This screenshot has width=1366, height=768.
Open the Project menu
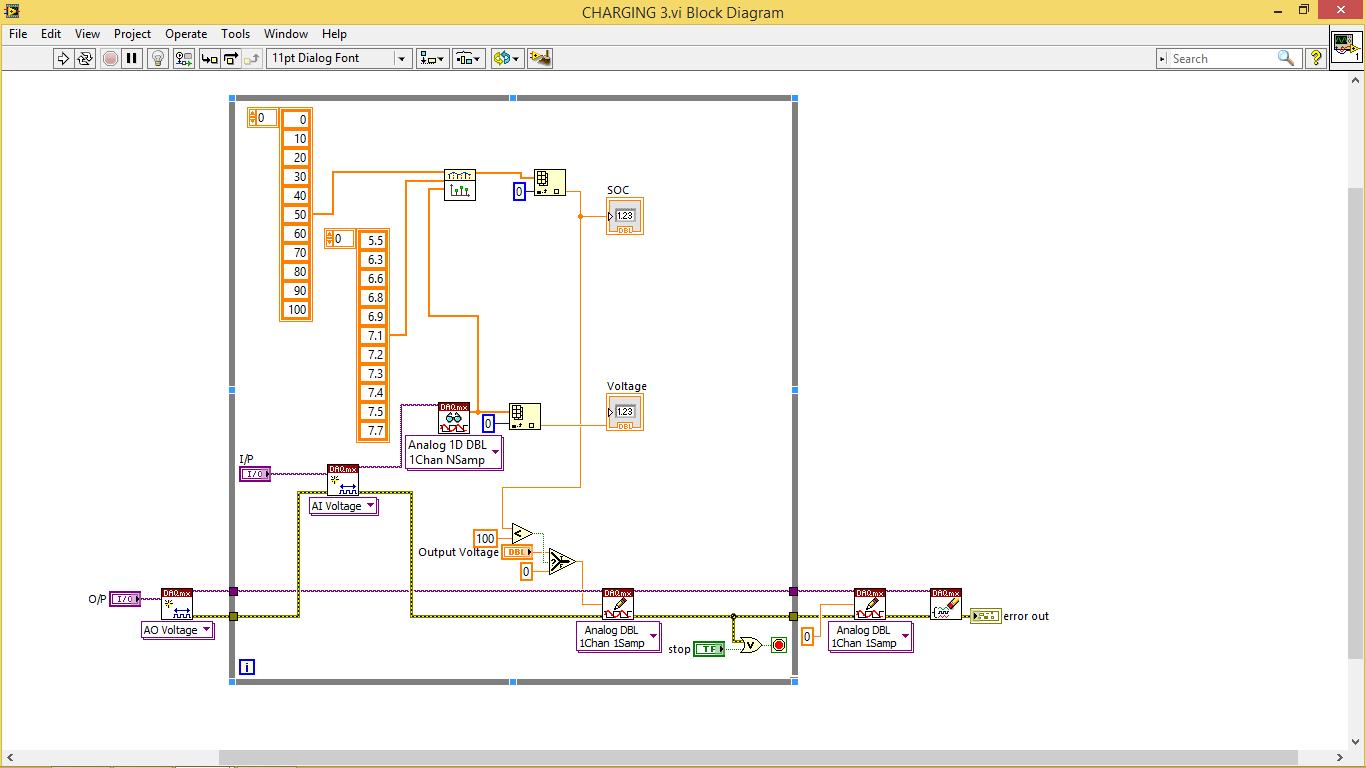[x=132, y=33]
